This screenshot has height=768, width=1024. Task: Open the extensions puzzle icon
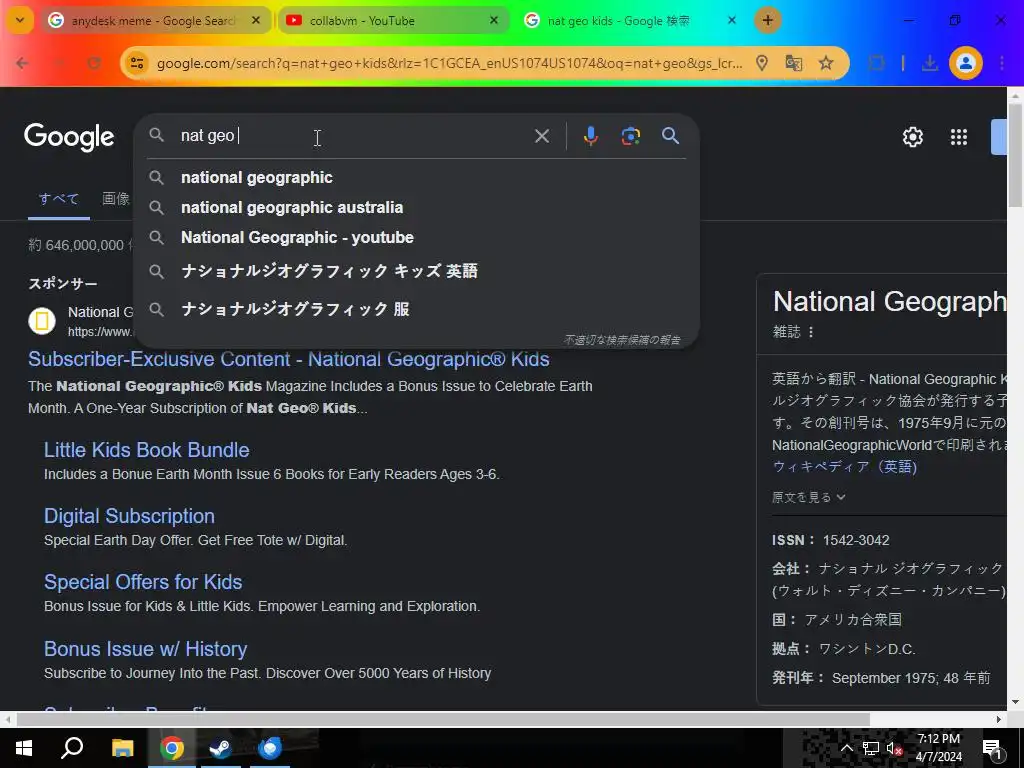(x=876, y=63)
